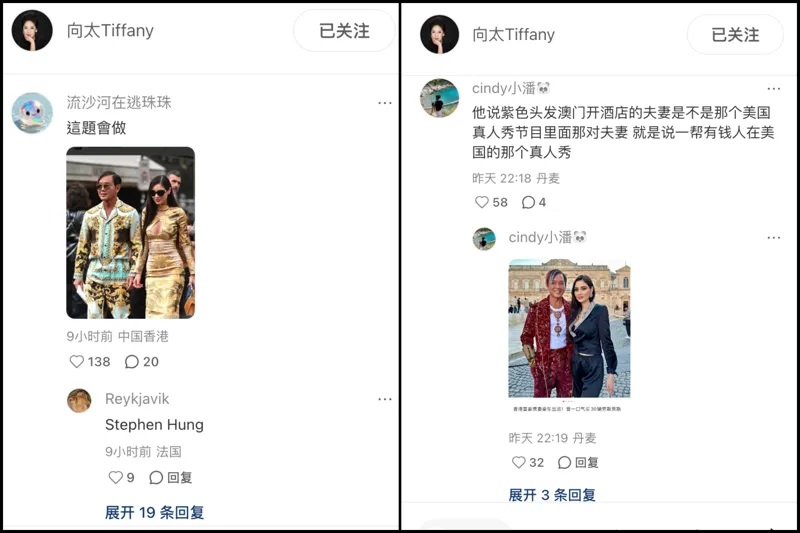Reply to Reykjavik's comment
This screenshot has height=533, width=800.
pyautogui.click(x=170, y=477)
